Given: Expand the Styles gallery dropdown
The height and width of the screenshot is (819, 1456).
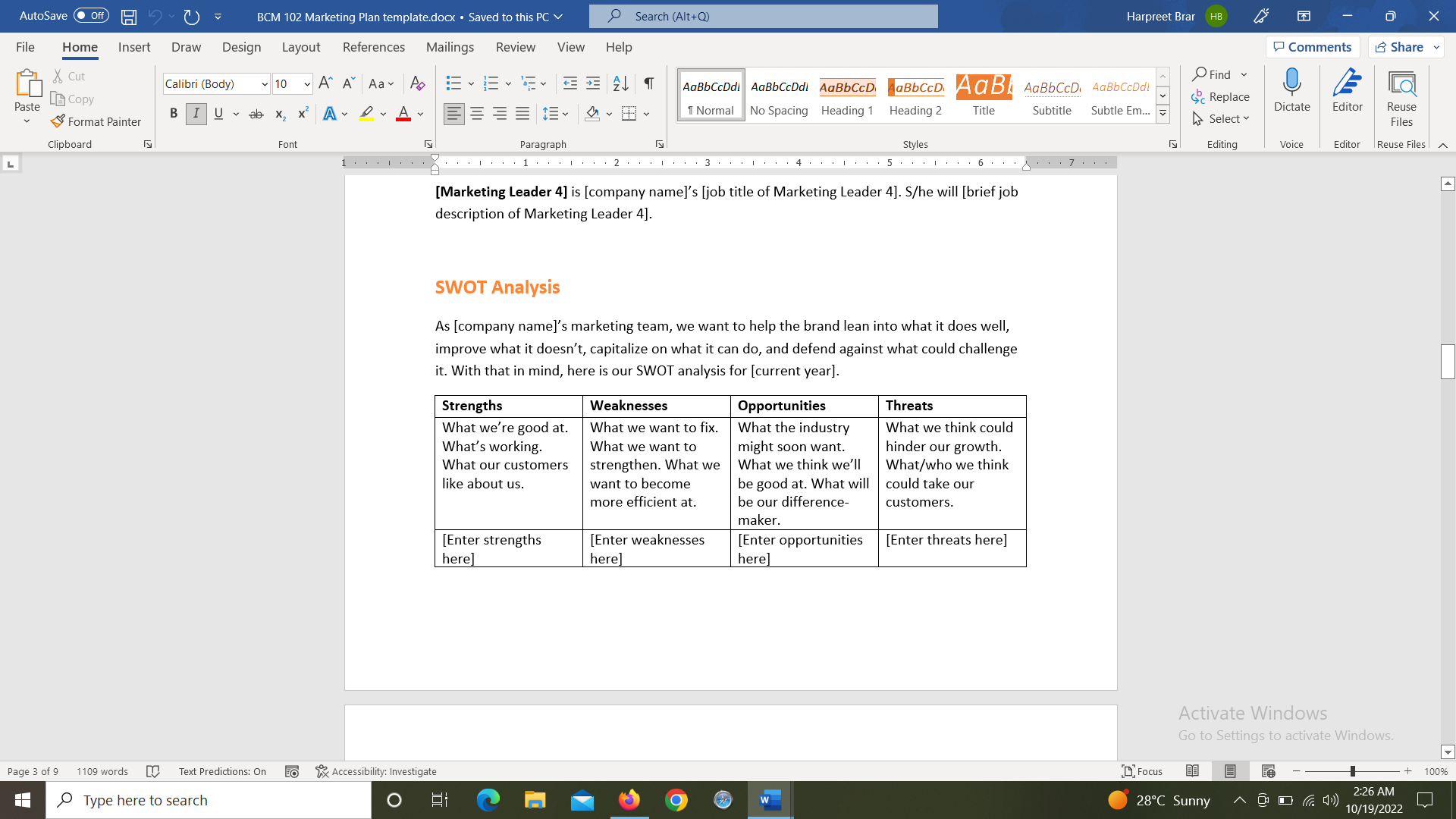Looking at the screenshot, I should pos(1163,112).
